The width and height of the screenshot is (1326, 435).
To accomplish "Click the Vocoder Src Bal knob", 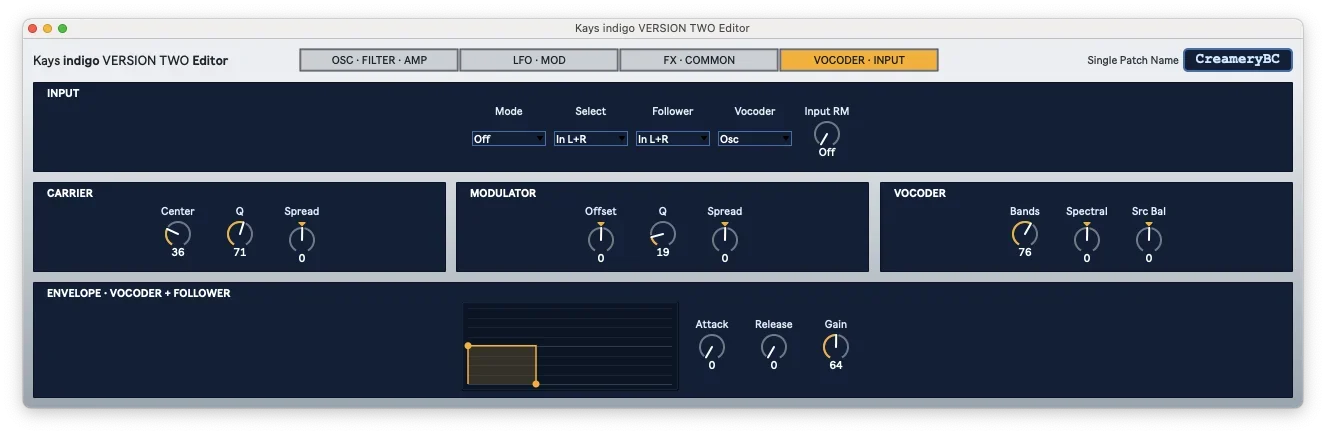I will click(x=1149, y=238).
